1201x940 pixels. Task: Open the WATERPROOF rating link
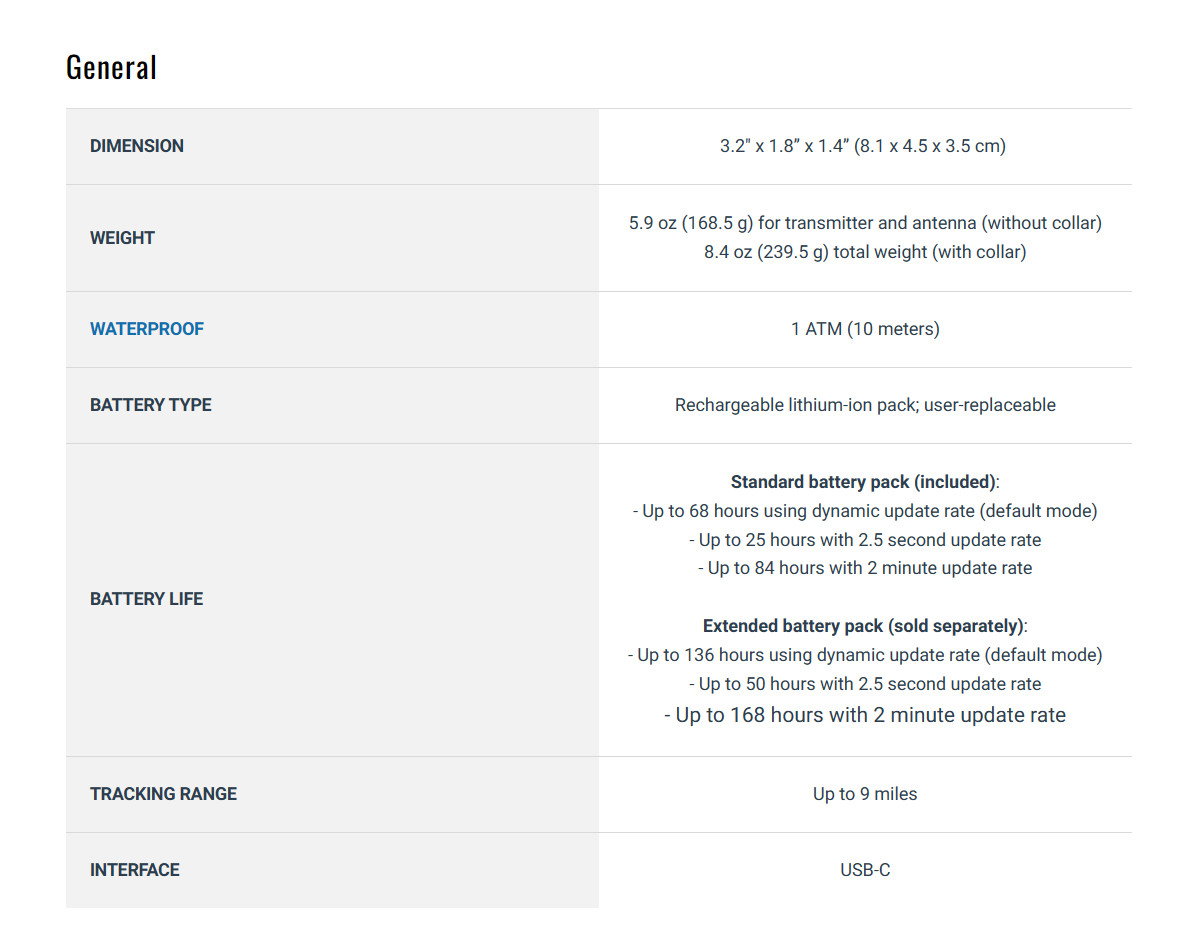147,329
